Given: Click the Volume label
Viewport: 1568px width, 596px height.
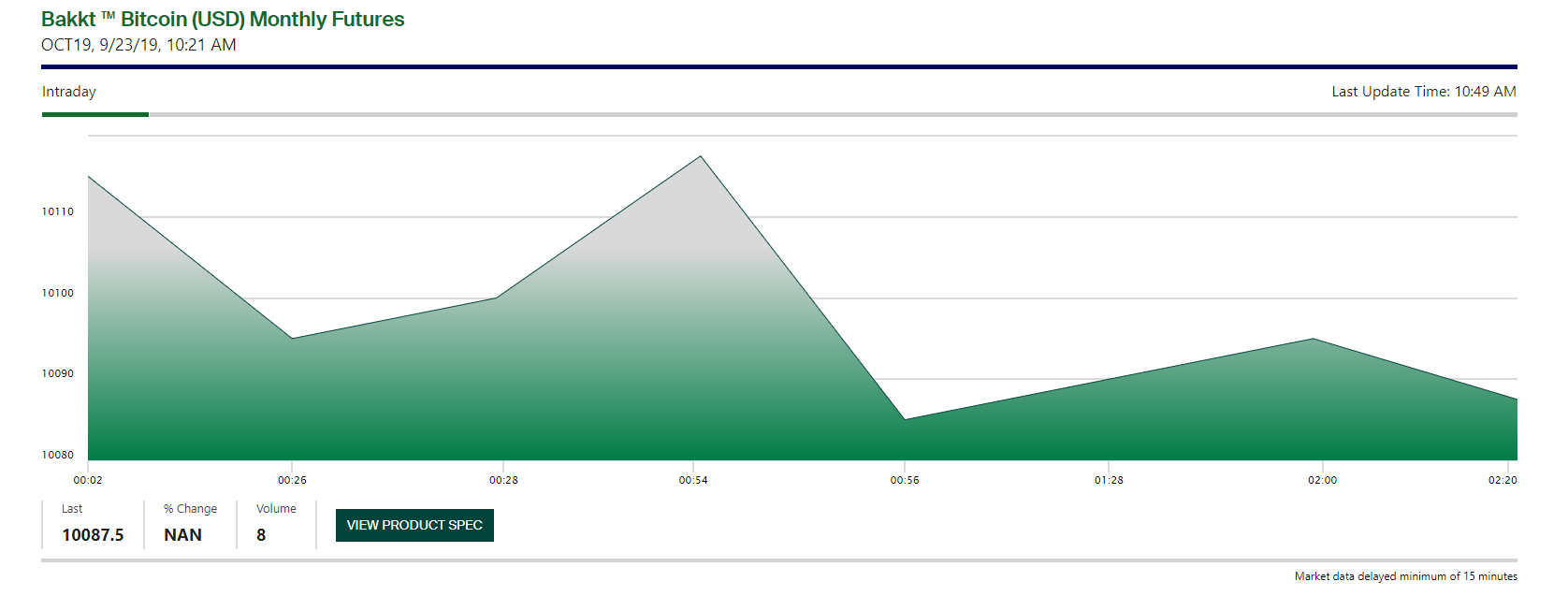Looking at the screenshot, I should coord(276,509).
